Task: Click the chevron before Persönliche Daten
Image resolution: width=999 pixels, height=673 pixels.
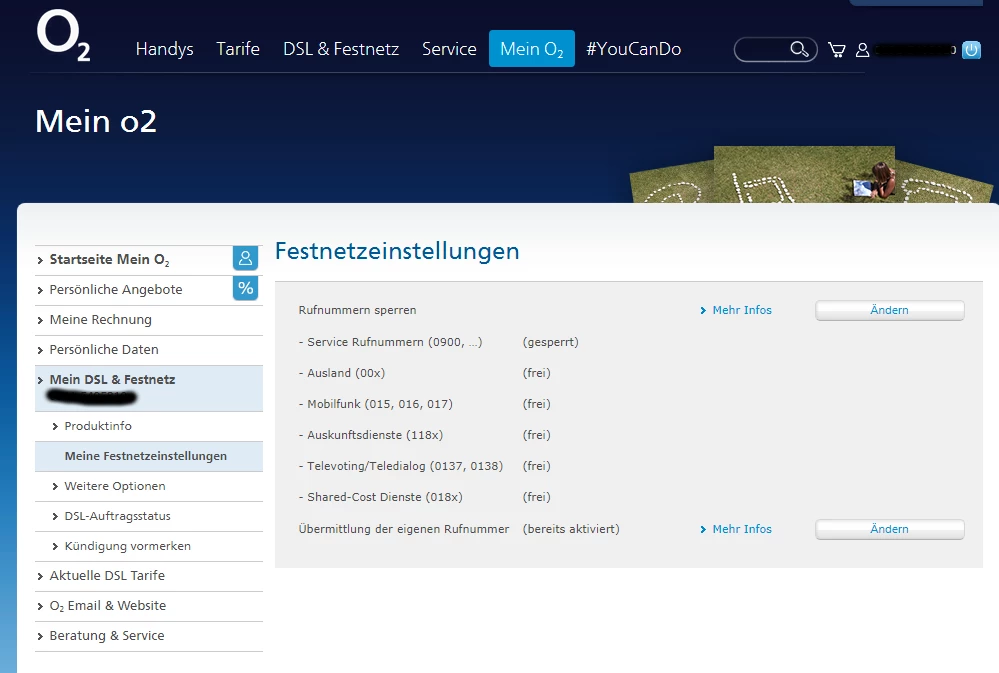Action: point(40,350)
